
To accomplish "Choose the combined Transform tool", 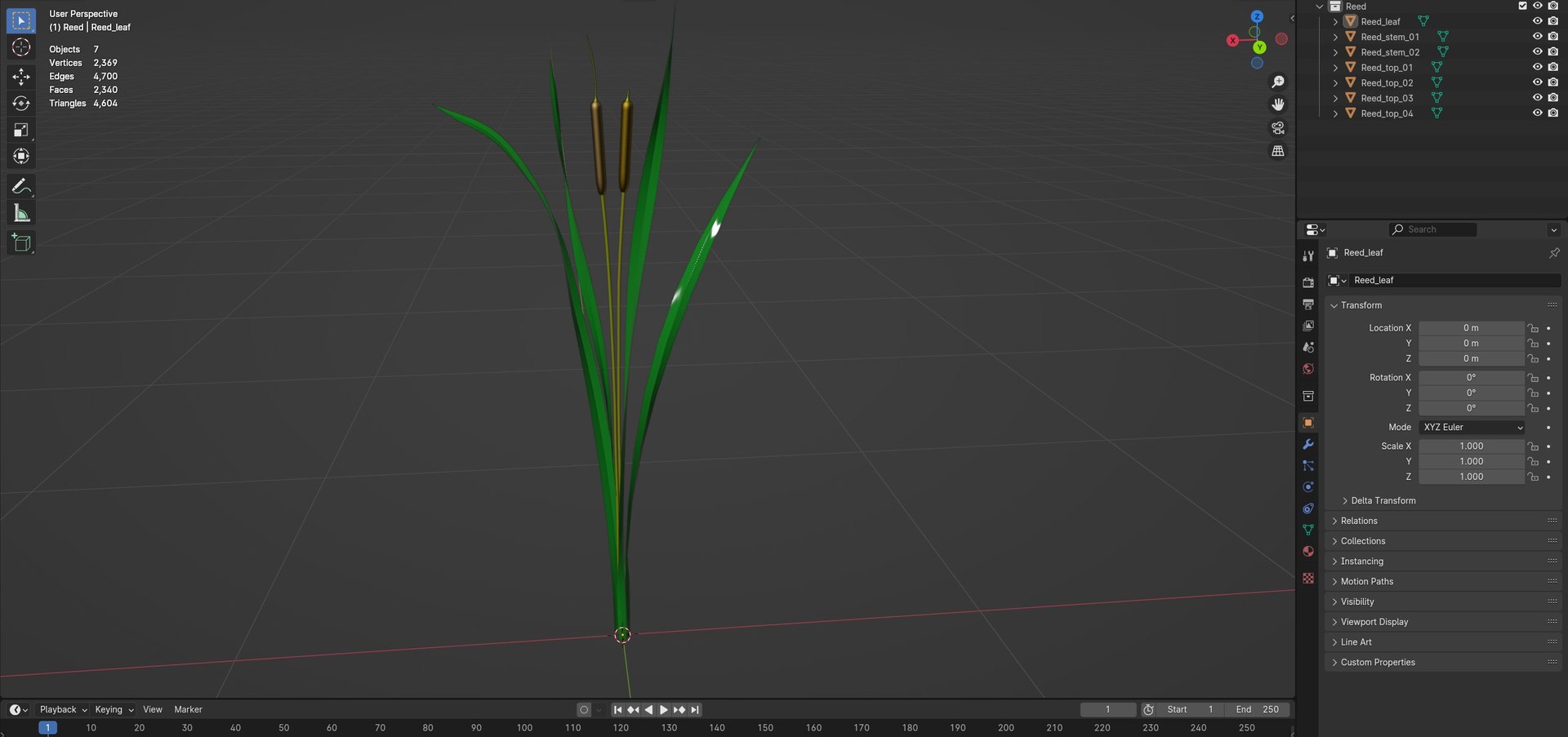I will pos(21,156).
